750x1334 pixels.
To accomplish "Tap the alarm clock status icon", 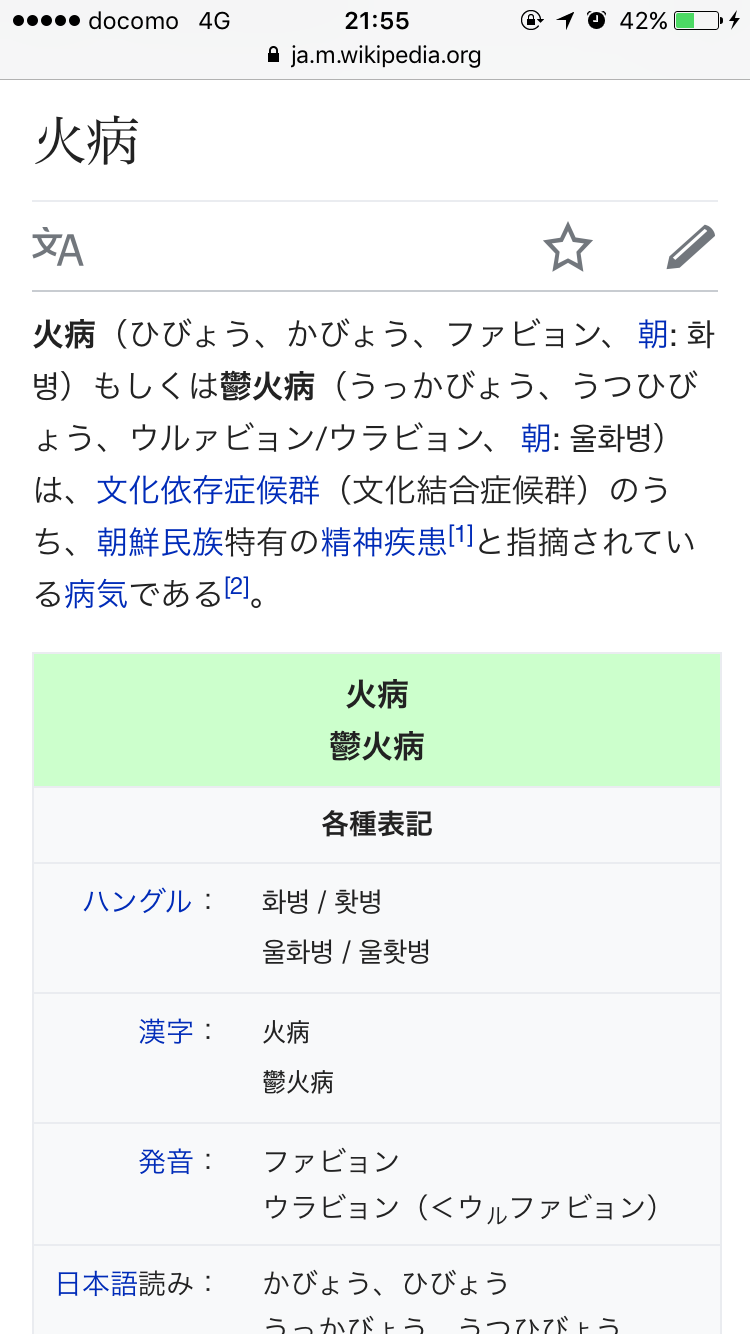I will click(597, 20).
